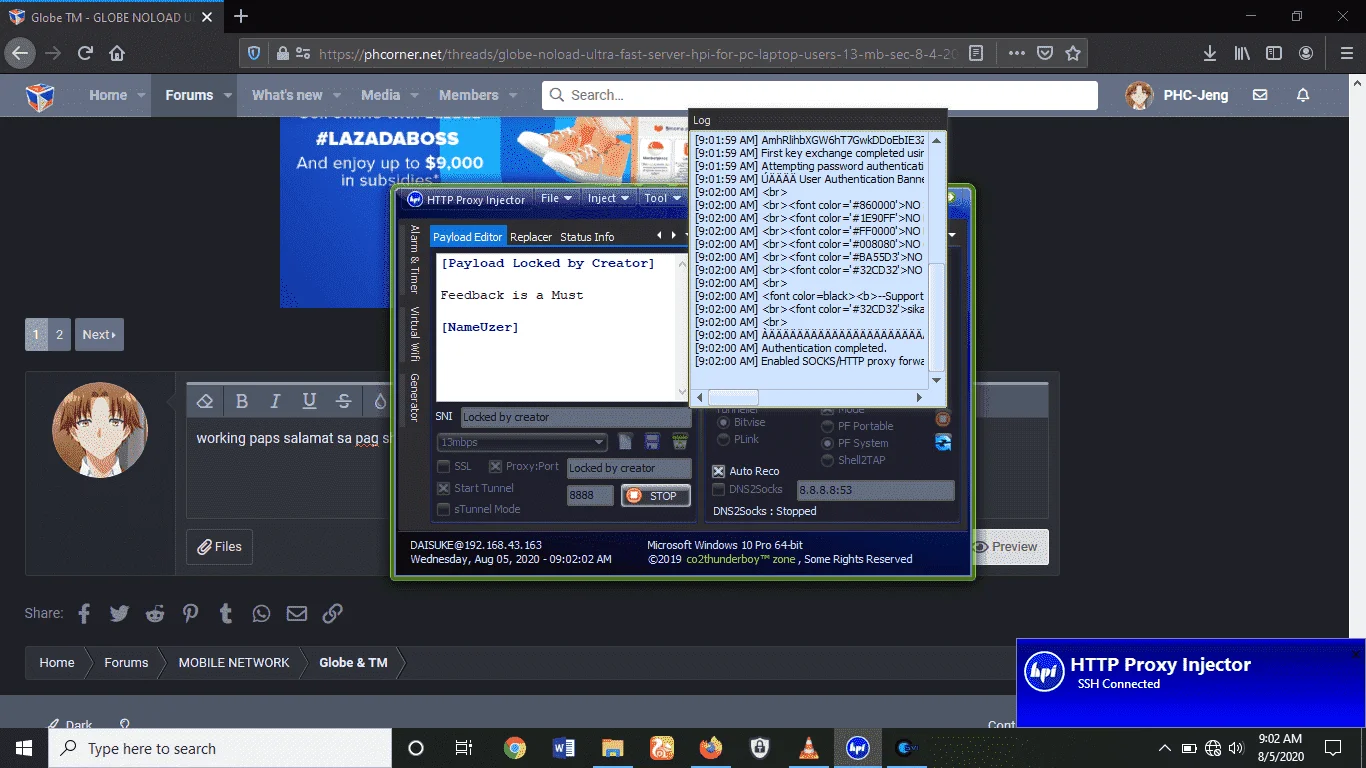
Task: Open forum alerts bell icon
Action: point(1303,95)
